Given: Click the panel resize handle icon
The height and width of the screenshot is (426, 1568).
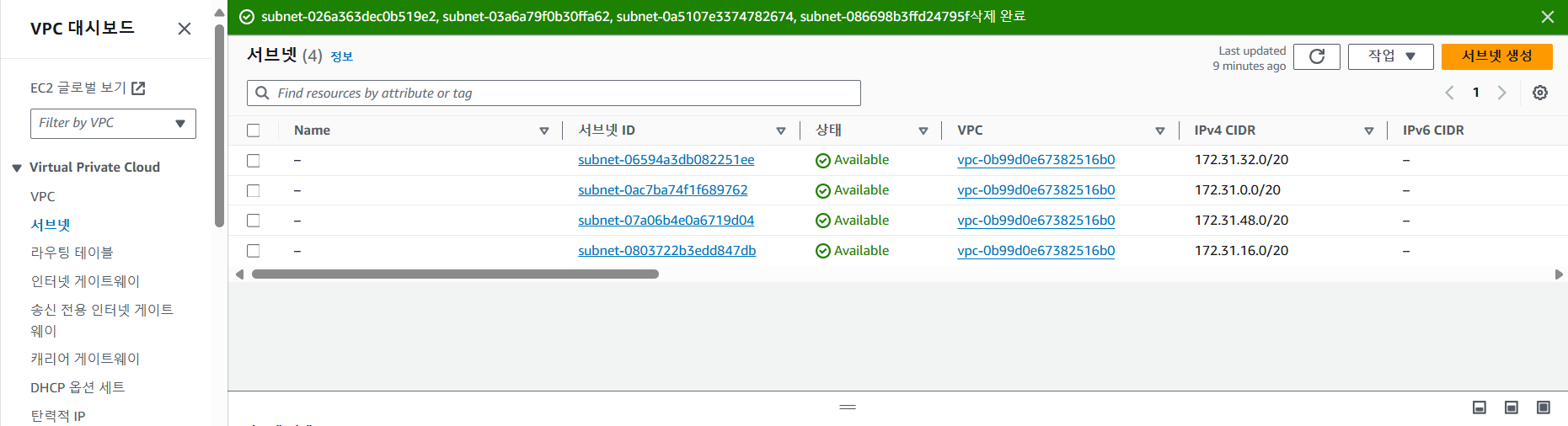Looking at the screenshot, I should coord(848,407).
